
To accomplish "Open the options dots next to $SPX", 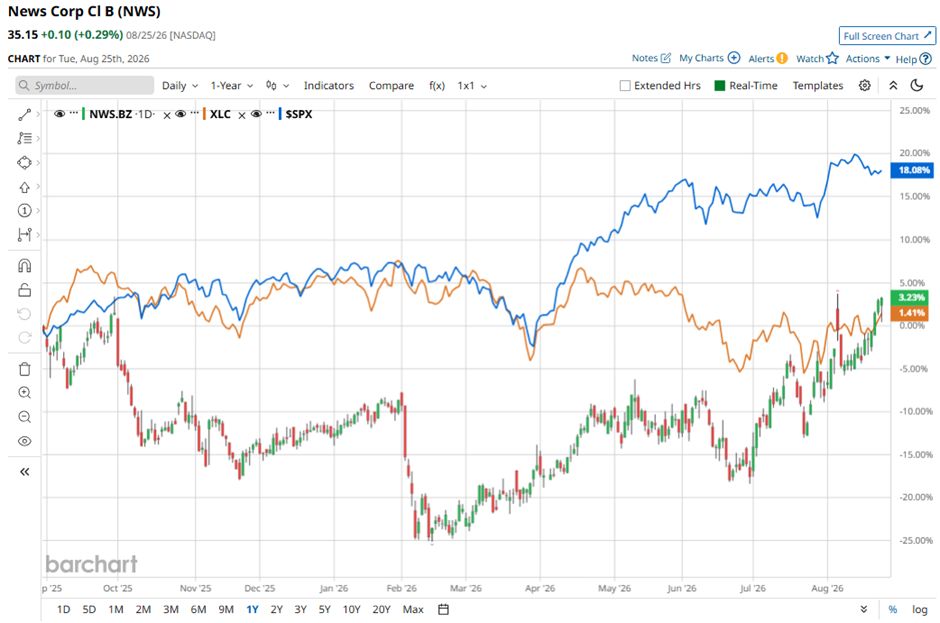I will tap(270, 113).
